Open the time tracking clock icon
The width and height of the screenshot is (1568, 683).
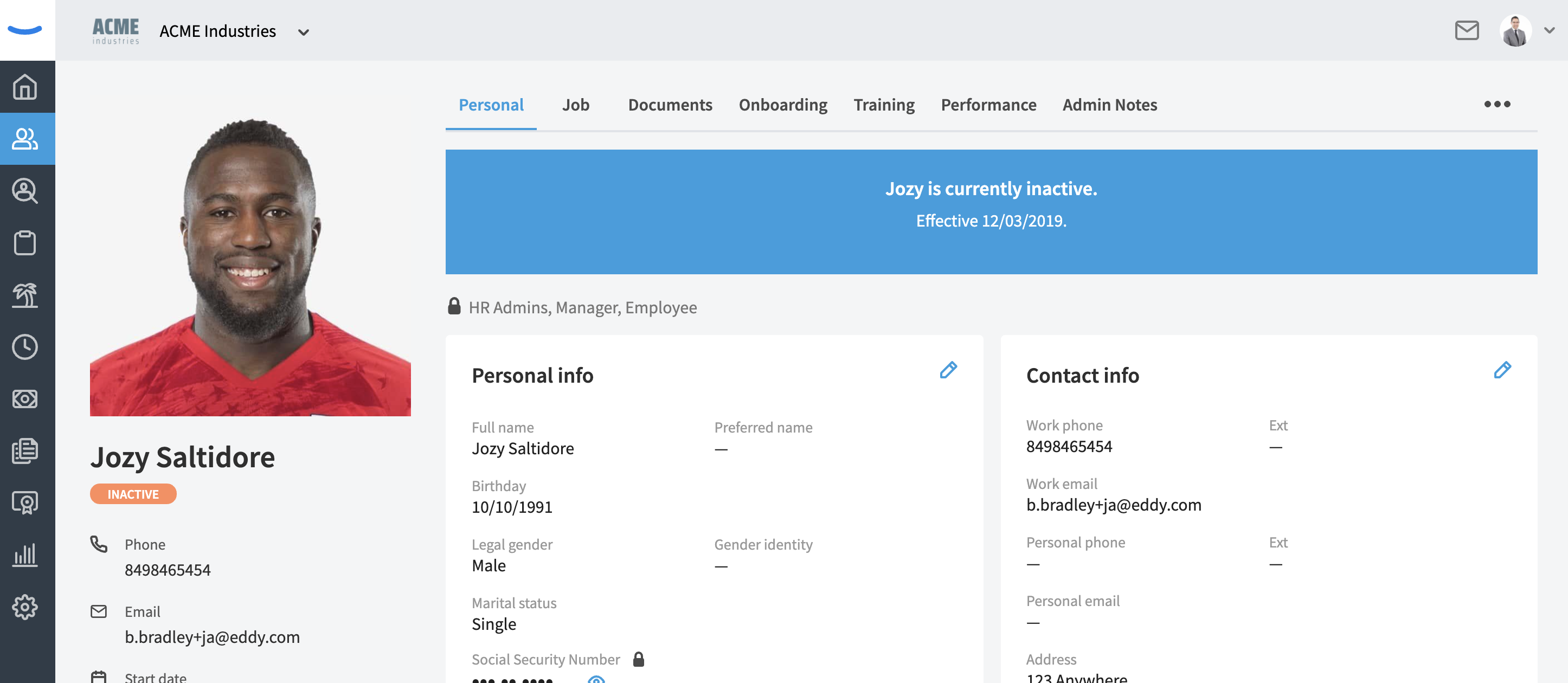(25, 347)
